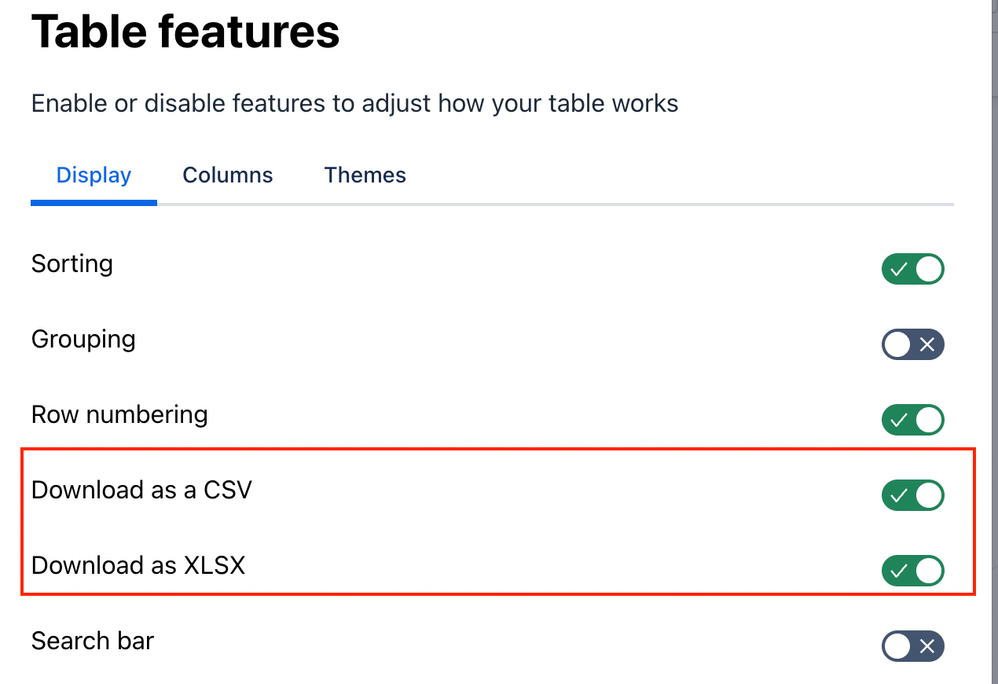Click the checkmark icon on the CSV download switch
The width and height of the screenshot is (998, 684).
point(899,495)
